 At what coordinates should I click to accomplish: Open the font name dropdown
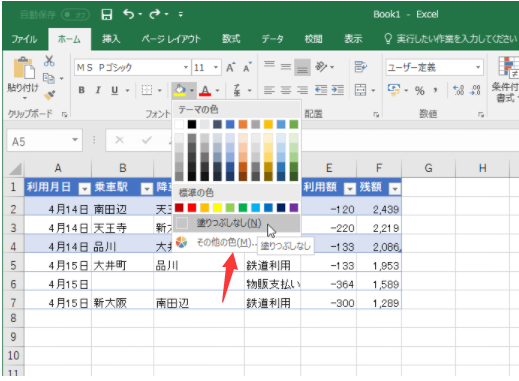(186, 68)
